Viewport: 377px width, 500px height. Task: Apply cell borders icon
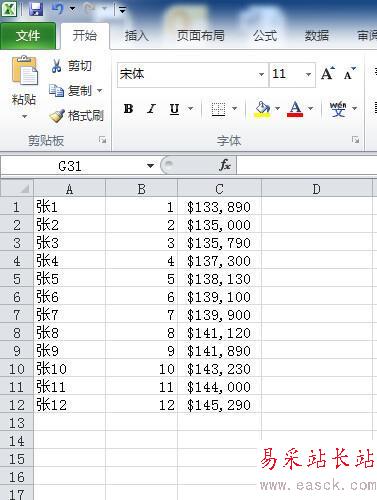pos(218,109)
